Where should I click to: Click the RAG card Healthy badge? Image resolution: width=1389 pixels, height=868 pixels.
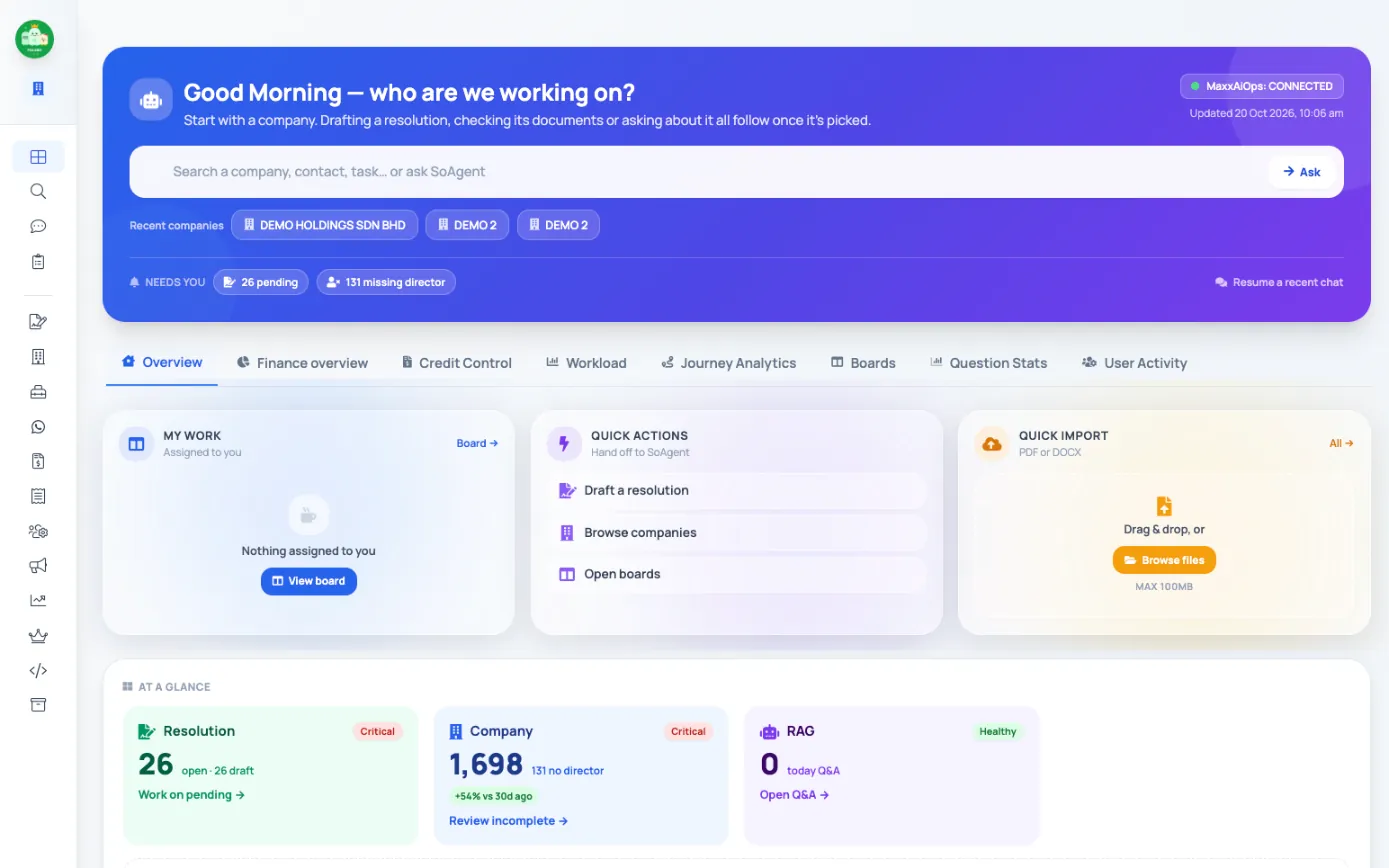click(x=998, y=732)
